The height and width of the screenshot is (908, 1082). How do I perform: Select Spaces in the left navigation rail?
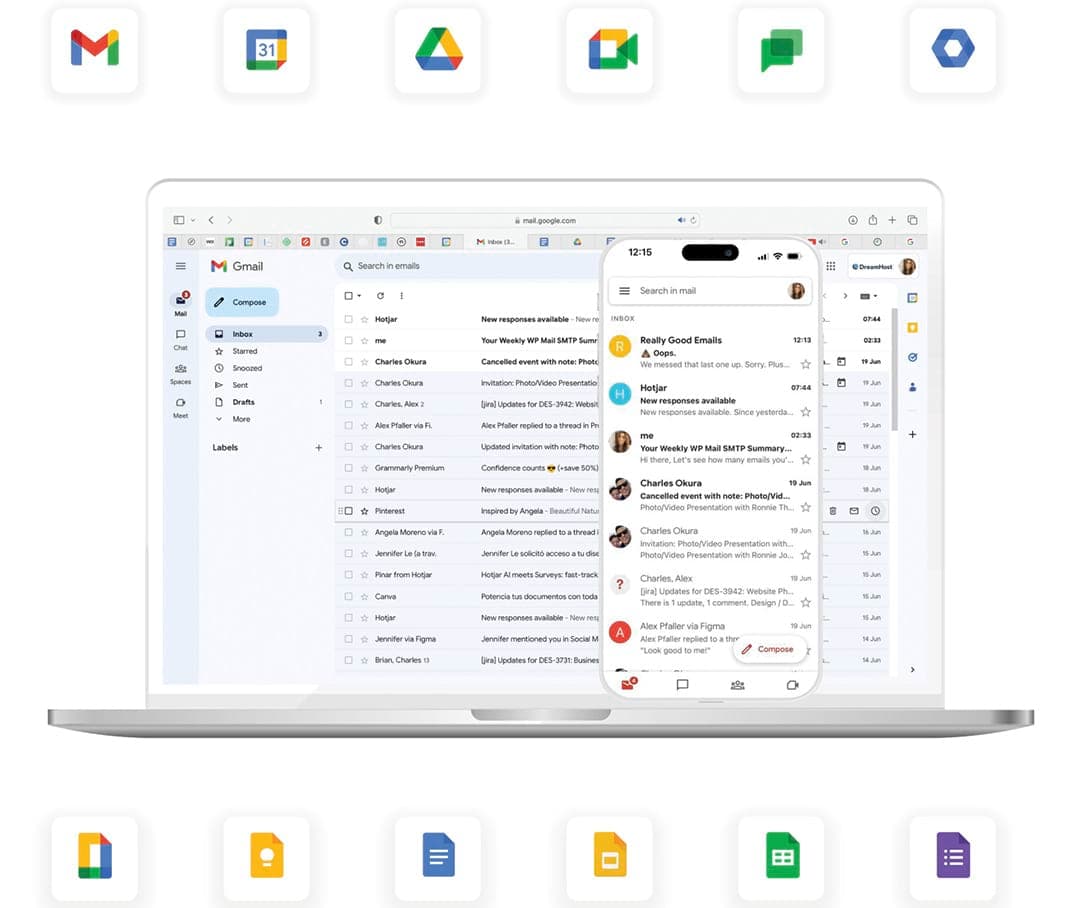(180, 372)
